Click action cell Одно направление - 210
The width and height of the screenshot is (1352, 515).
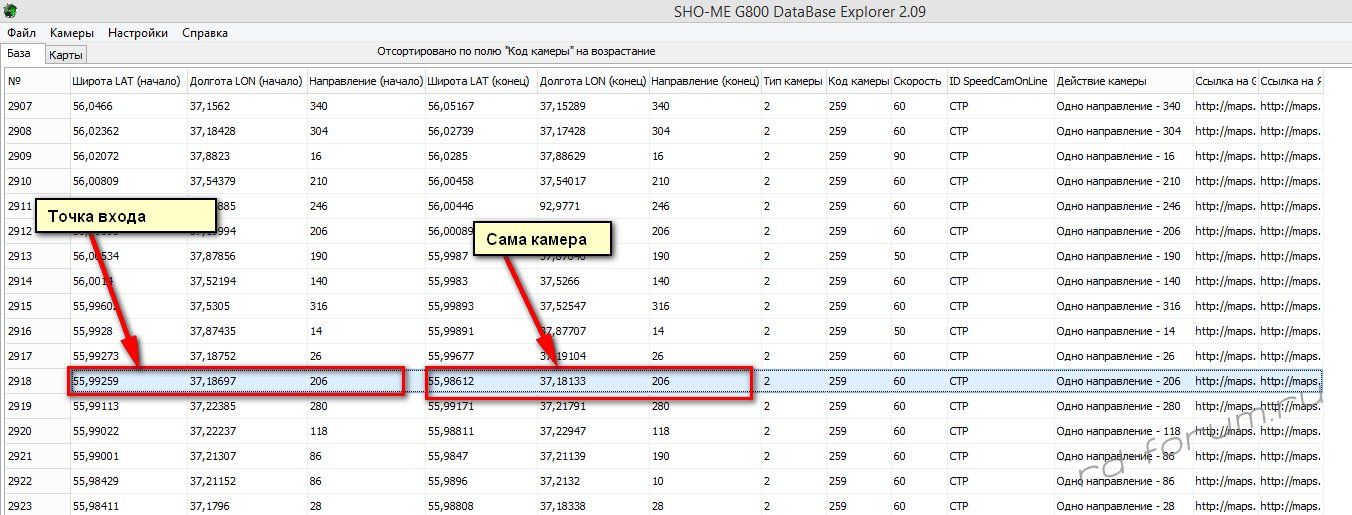click(1123, 181)
